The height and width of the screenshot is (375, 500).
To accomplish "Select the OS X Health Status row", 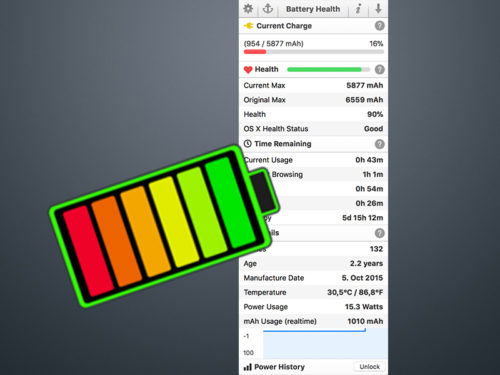I will point(313,129).
